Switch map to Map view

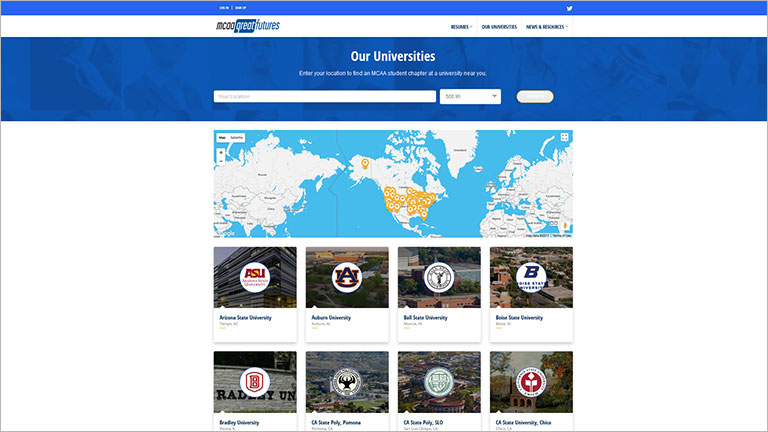tap(222, 138)
